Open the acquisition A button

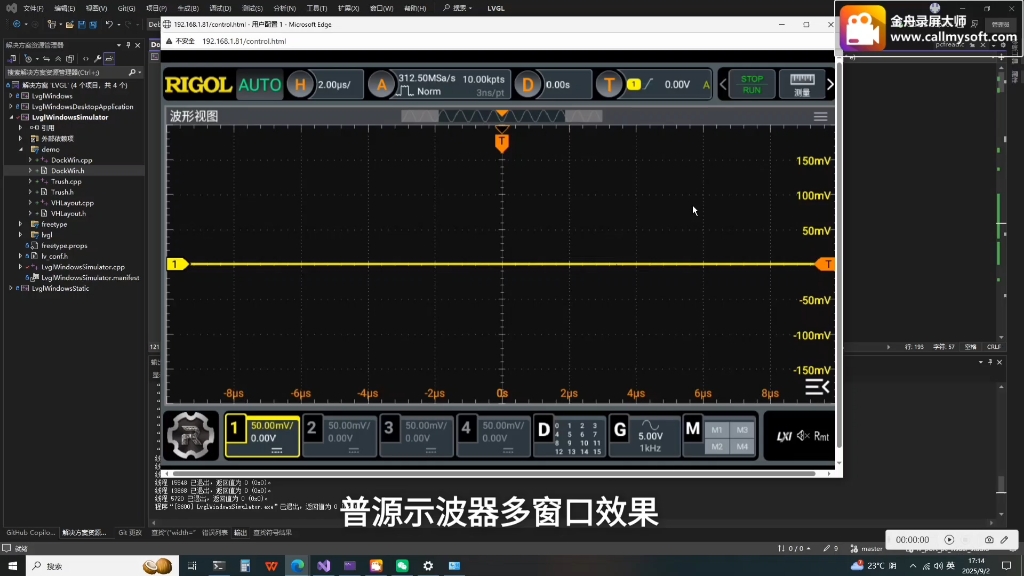381,85
